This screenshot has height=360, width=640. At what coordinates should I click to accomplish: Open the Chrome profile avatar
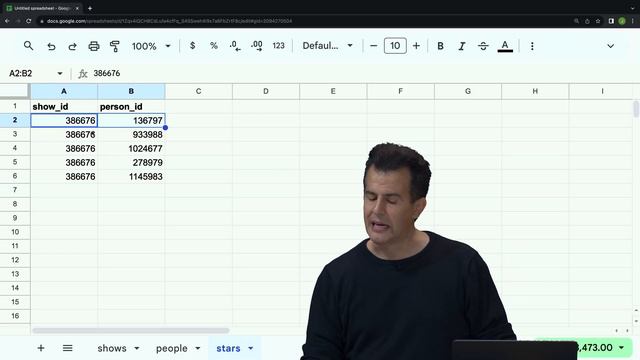coord(622,21)
